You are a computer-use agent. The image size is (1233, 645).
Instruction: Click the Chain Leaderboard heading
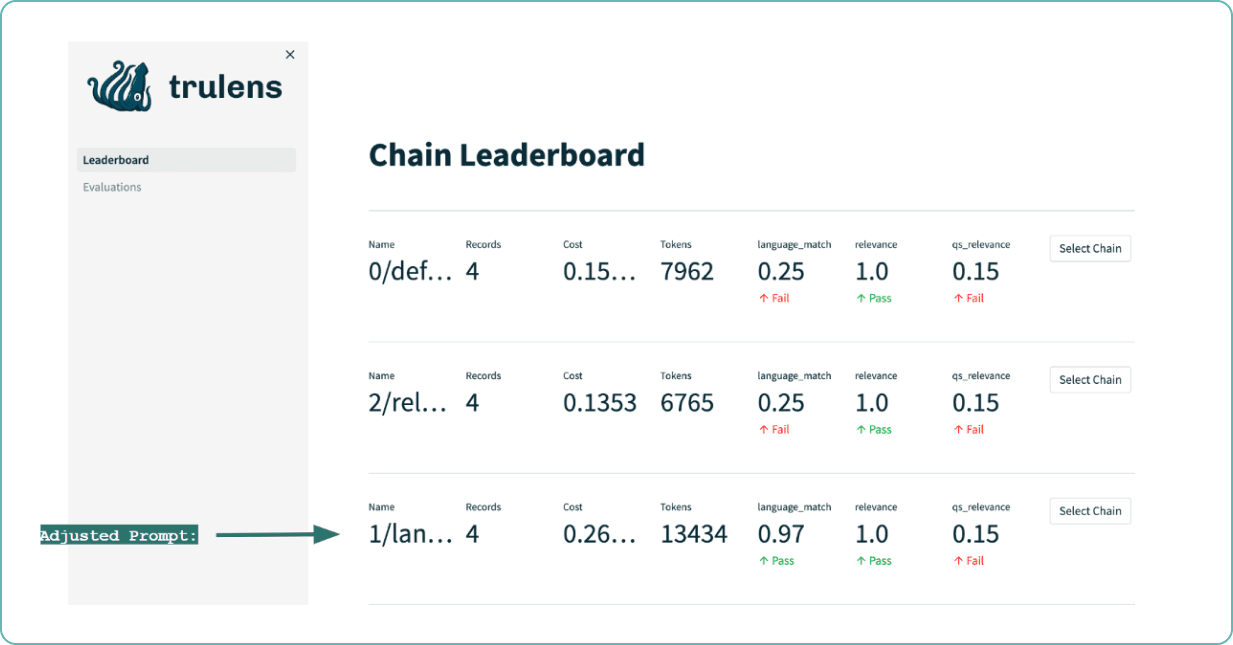507,155
